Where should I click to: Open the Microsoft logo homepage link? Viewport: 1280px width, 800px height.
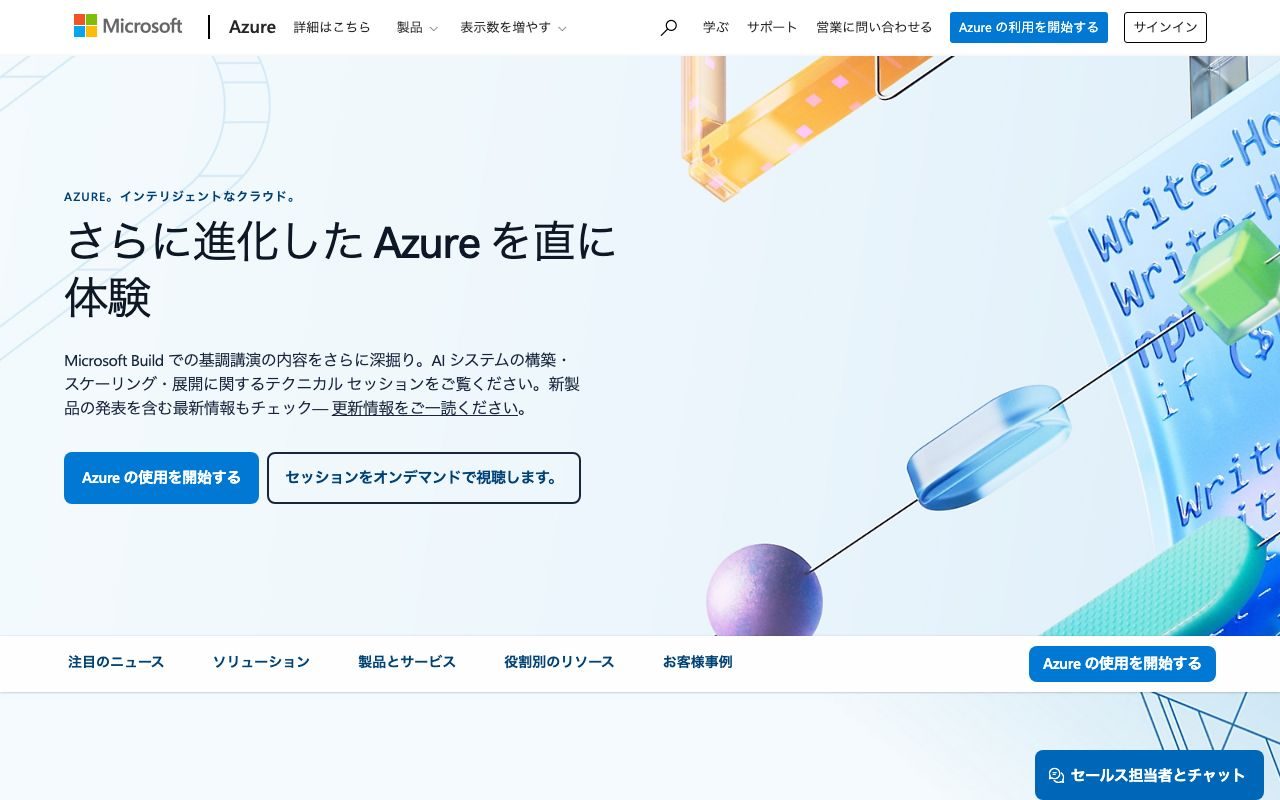click(128, 26)
